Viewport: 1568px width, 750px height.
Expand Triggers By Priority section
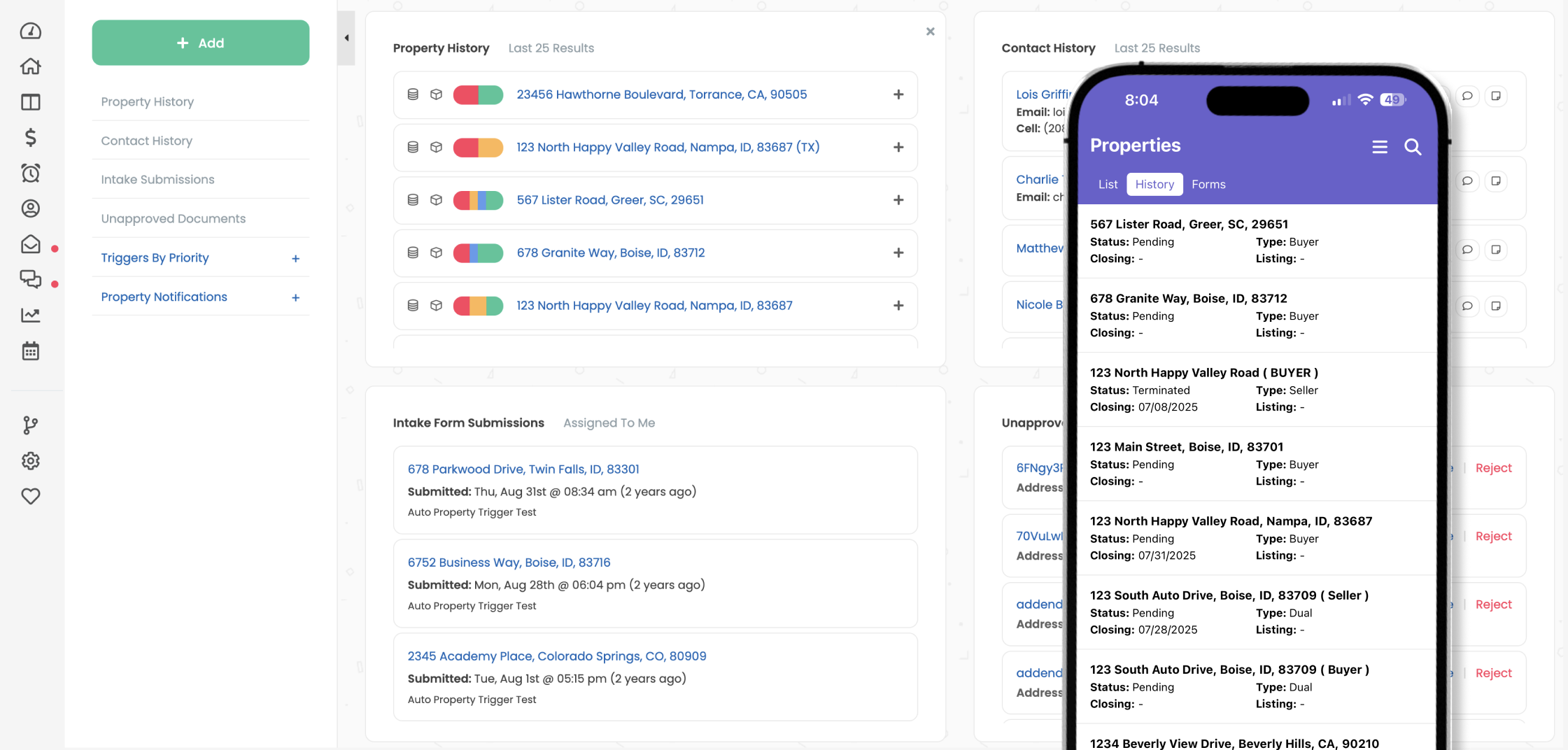[295, 258]
